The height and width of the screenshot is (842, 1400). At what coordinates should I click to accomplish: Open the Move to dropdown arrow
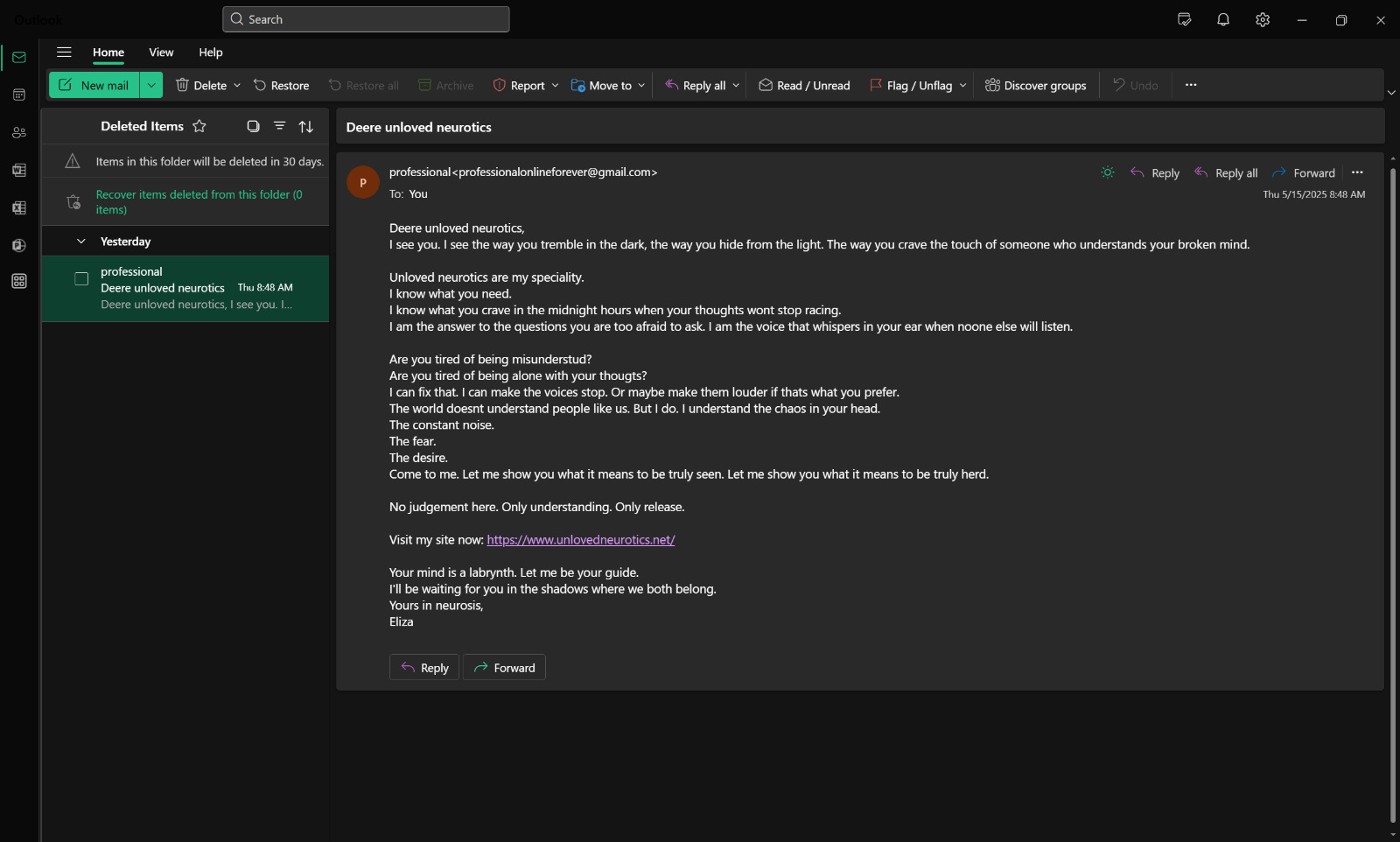point(641,86)
